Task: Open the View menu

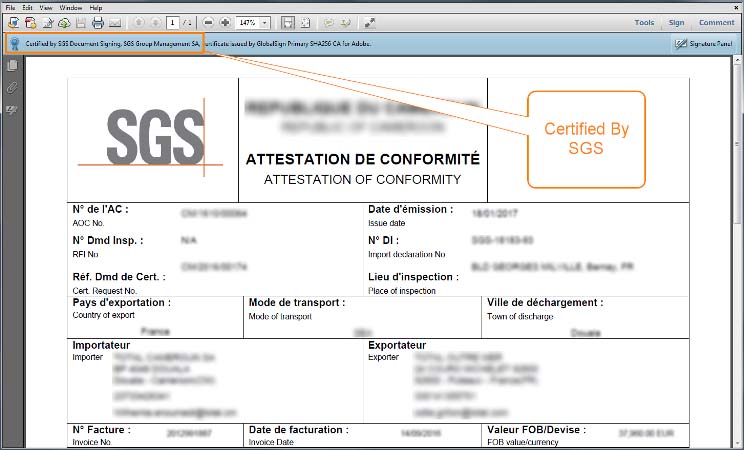Action: (46, 8)
